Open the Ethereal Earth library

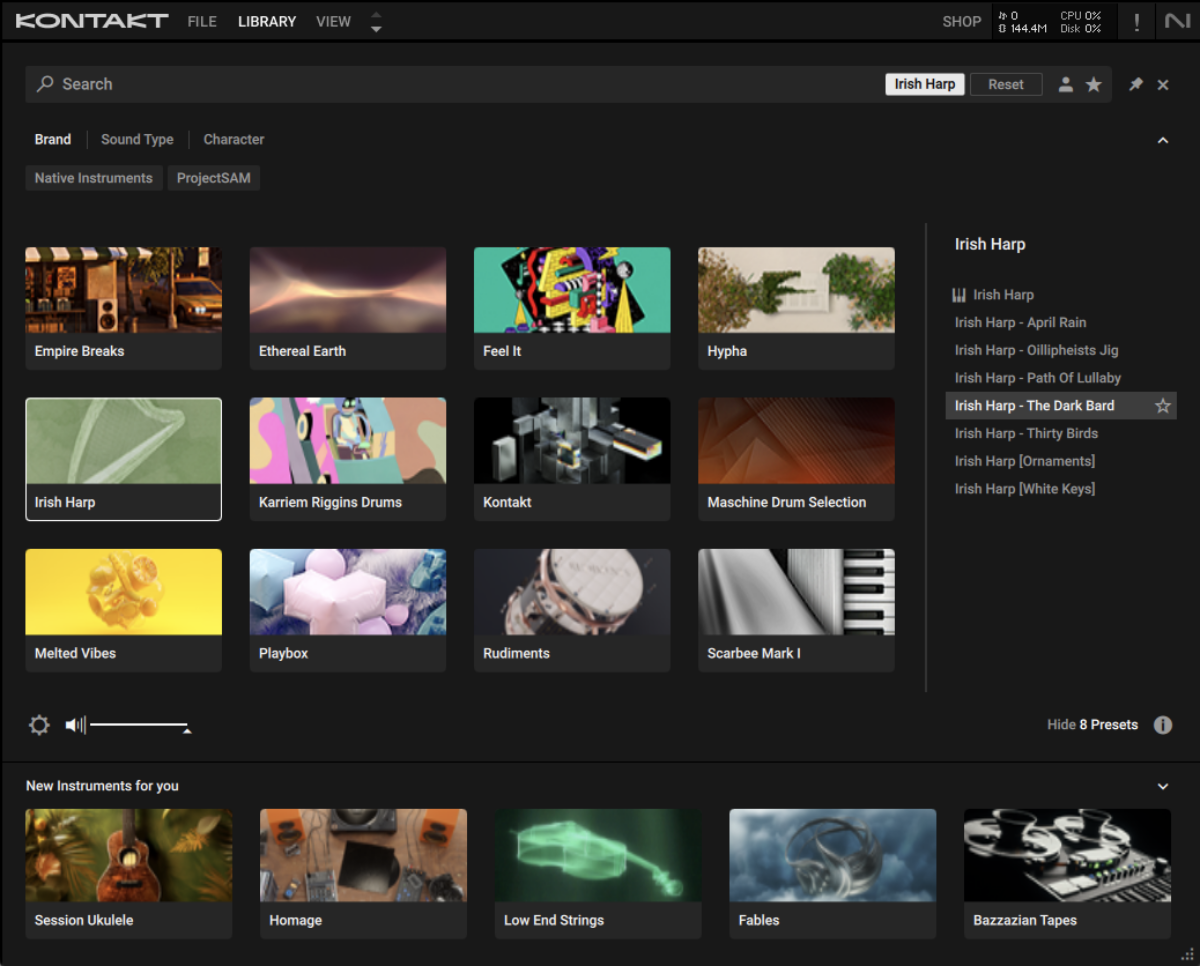click(x=348, y=309)
